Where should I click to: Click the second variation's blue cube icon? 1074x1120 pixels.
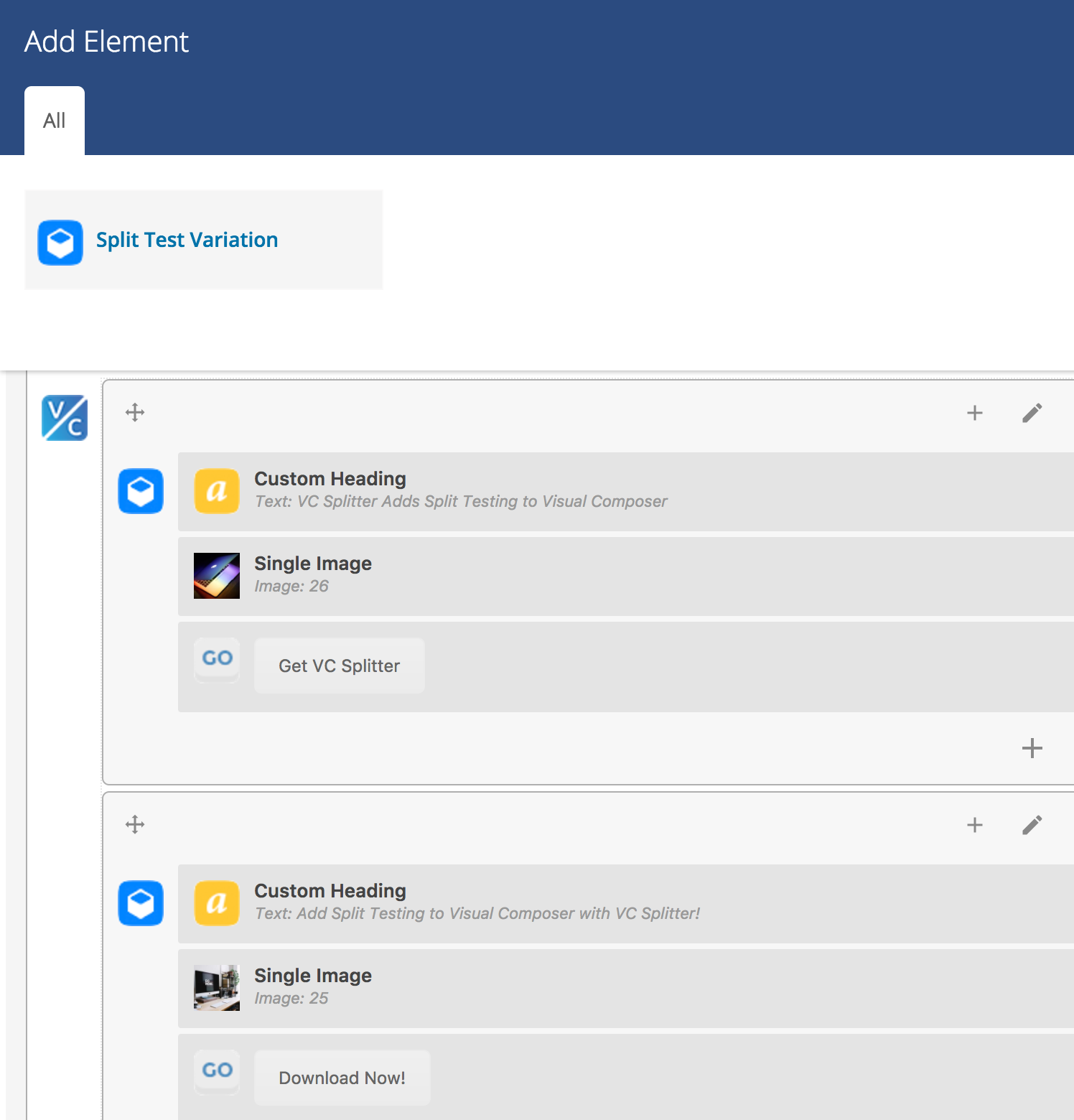pyautogui.click(x=141, y=903)
